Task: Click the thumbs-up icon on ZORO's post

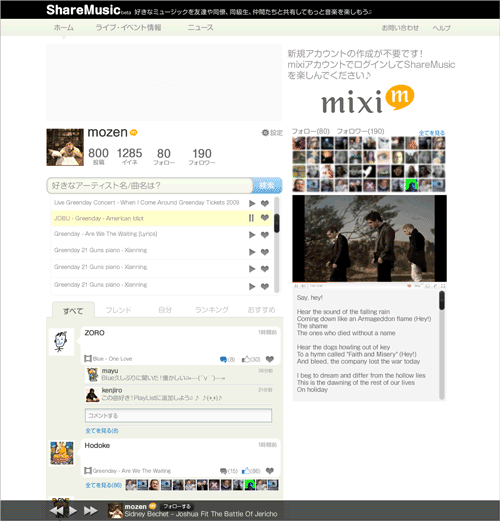Action: [246, 359]
